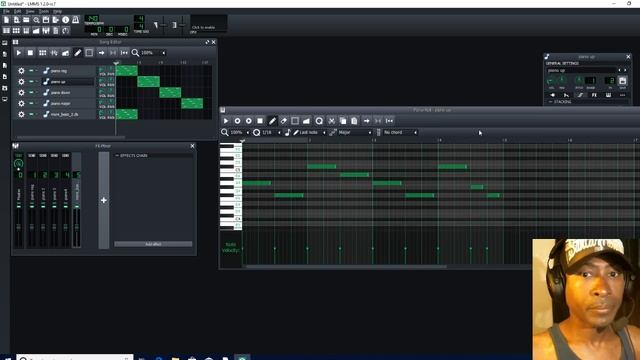Open the Song Editor window toggle icon
The image size is (640, 360).
[7, 31]
